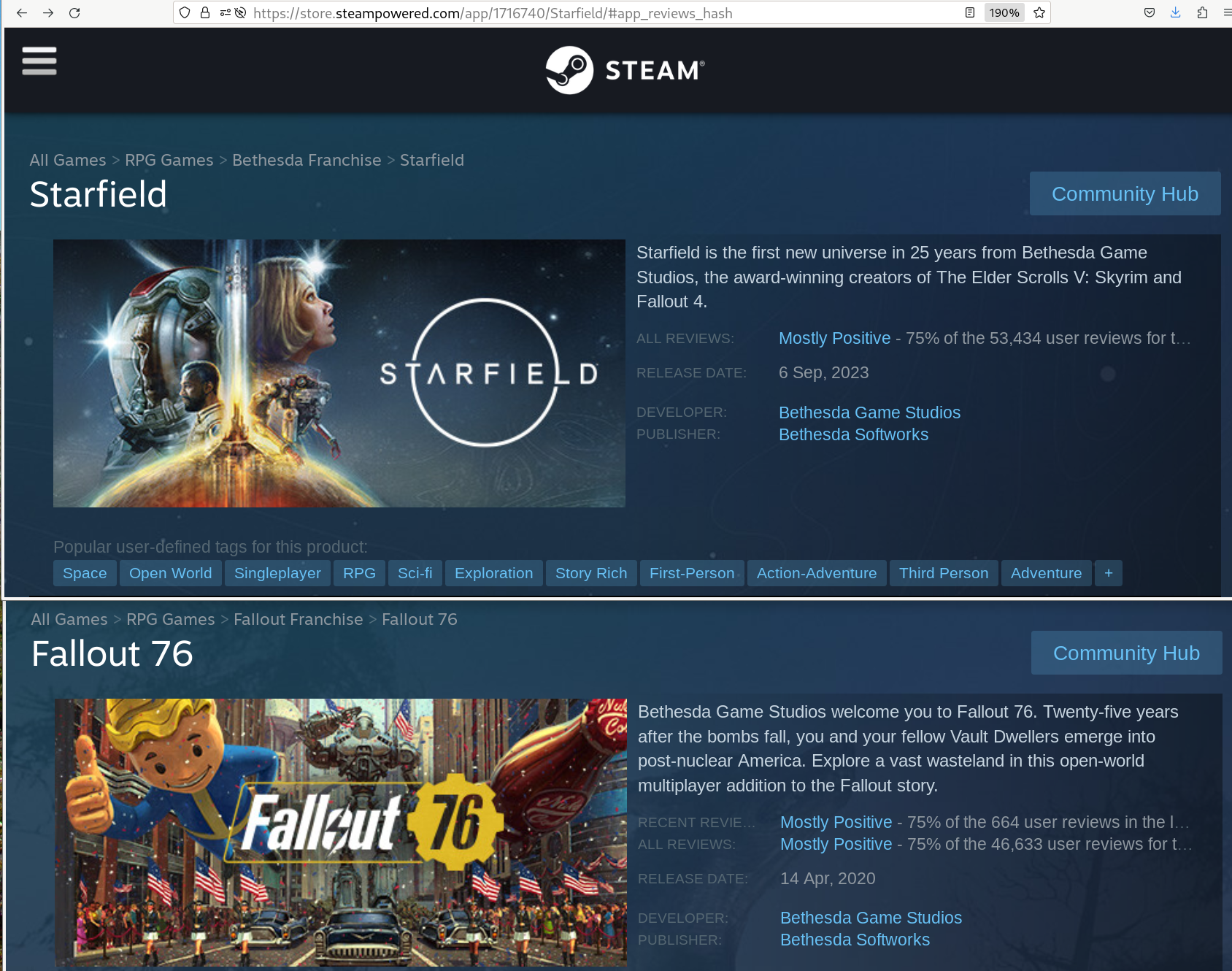The width and height of the screenshot is (1232, 971).
Task: Open Starfield Community Hub
Action: click(1125, 193)
